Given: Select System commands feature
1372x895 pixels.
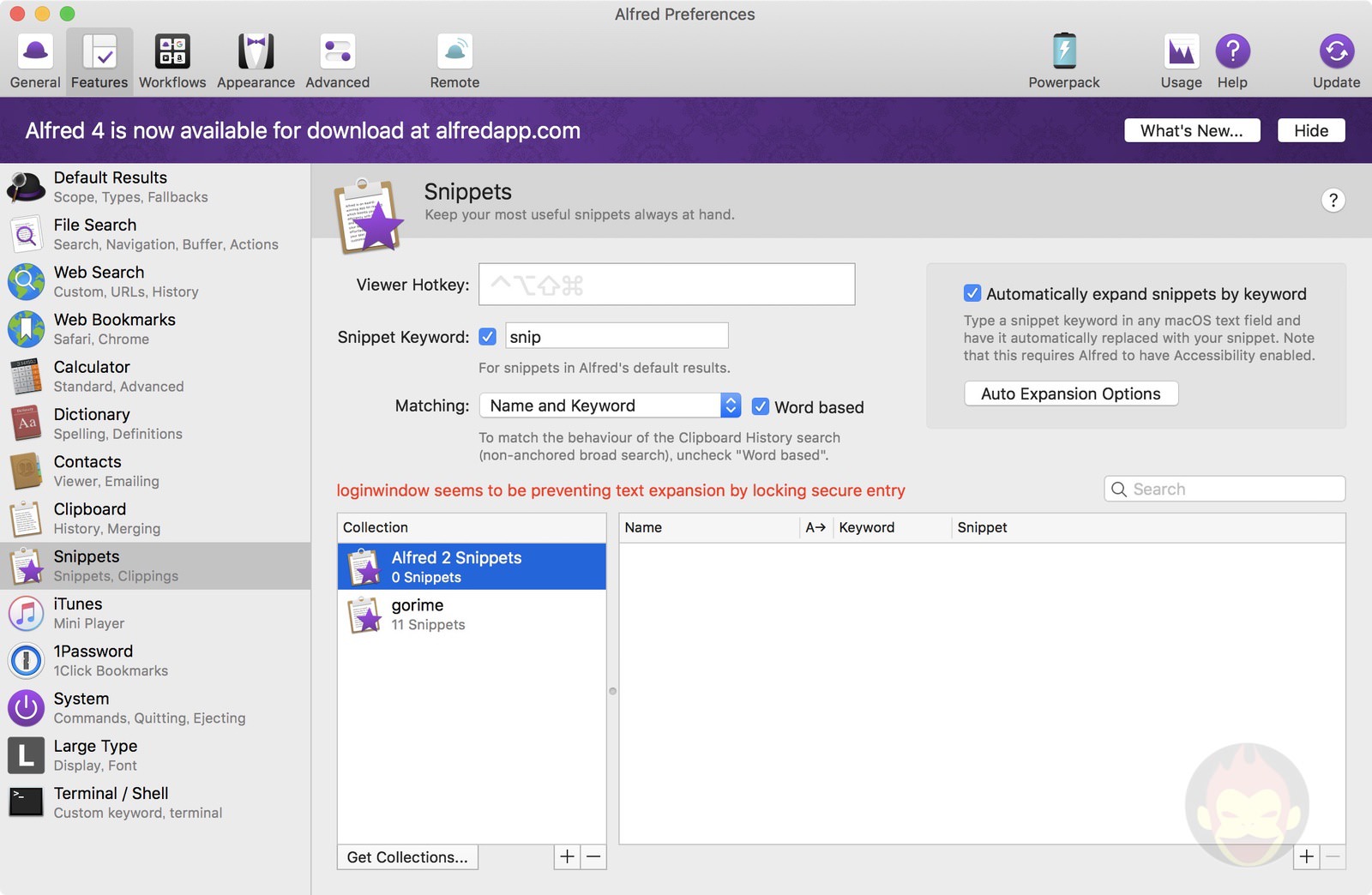Looking at the screenshot, I should tap(155, 707).
